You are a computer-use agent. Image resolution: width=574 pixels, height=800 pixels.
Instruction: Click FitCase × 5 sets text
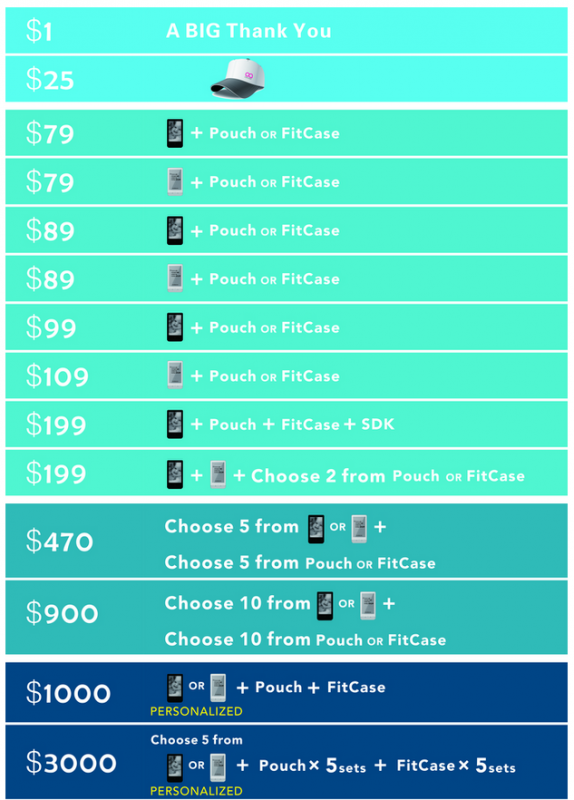(x=456, y=765)
